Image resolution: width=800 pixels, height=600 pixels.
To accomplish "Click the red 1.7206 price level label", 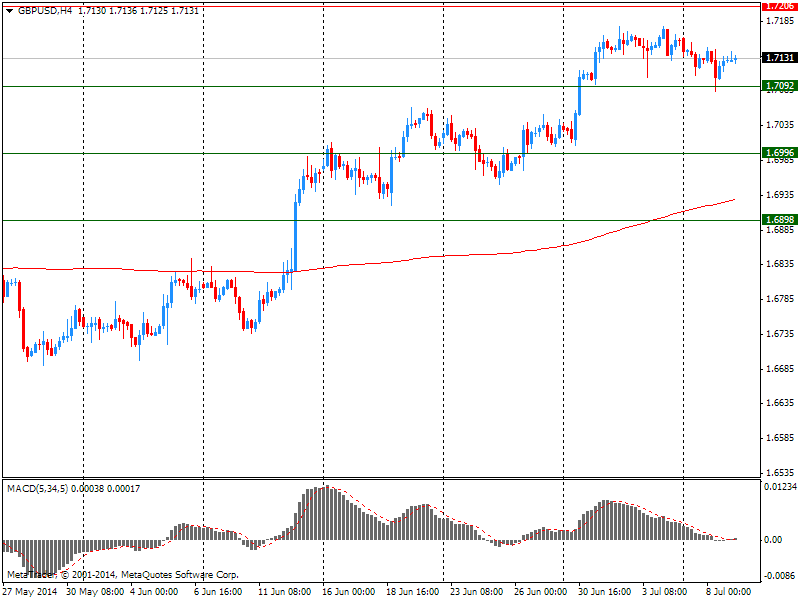I will point(779,6).
